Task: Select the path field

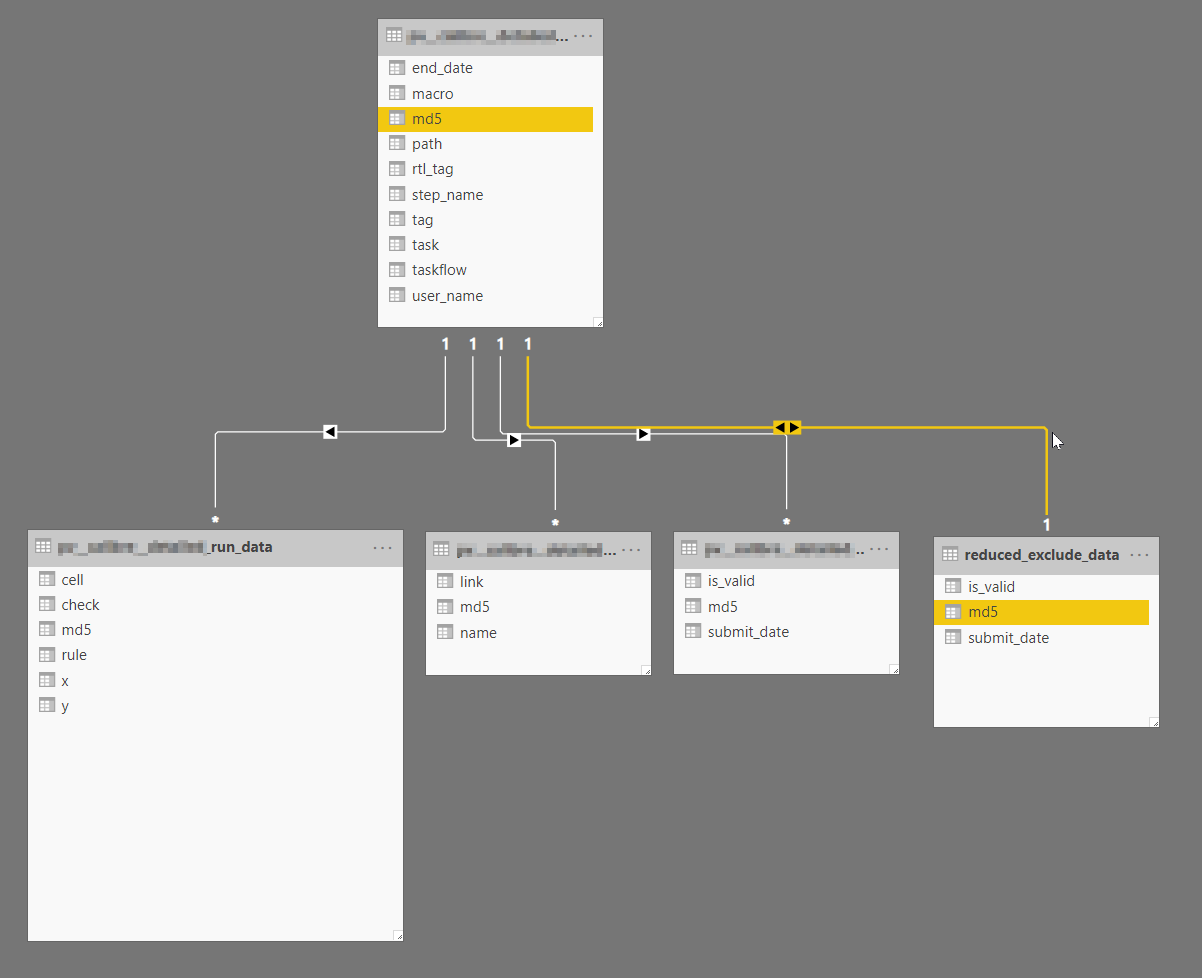Action: [485, 144]
